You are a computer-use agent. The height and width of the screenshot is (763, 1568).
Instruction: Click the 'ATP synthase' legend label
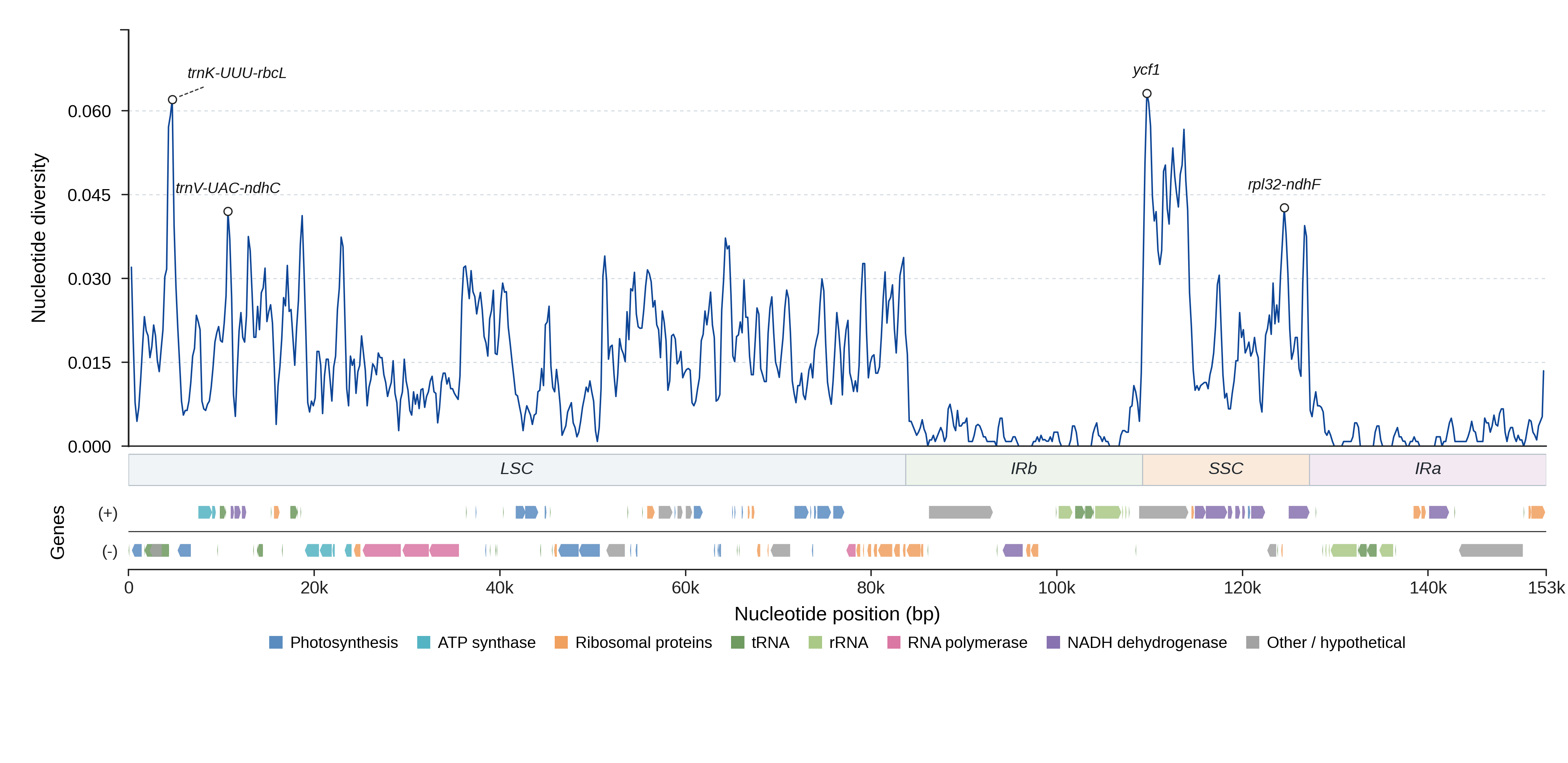(487, 642)
